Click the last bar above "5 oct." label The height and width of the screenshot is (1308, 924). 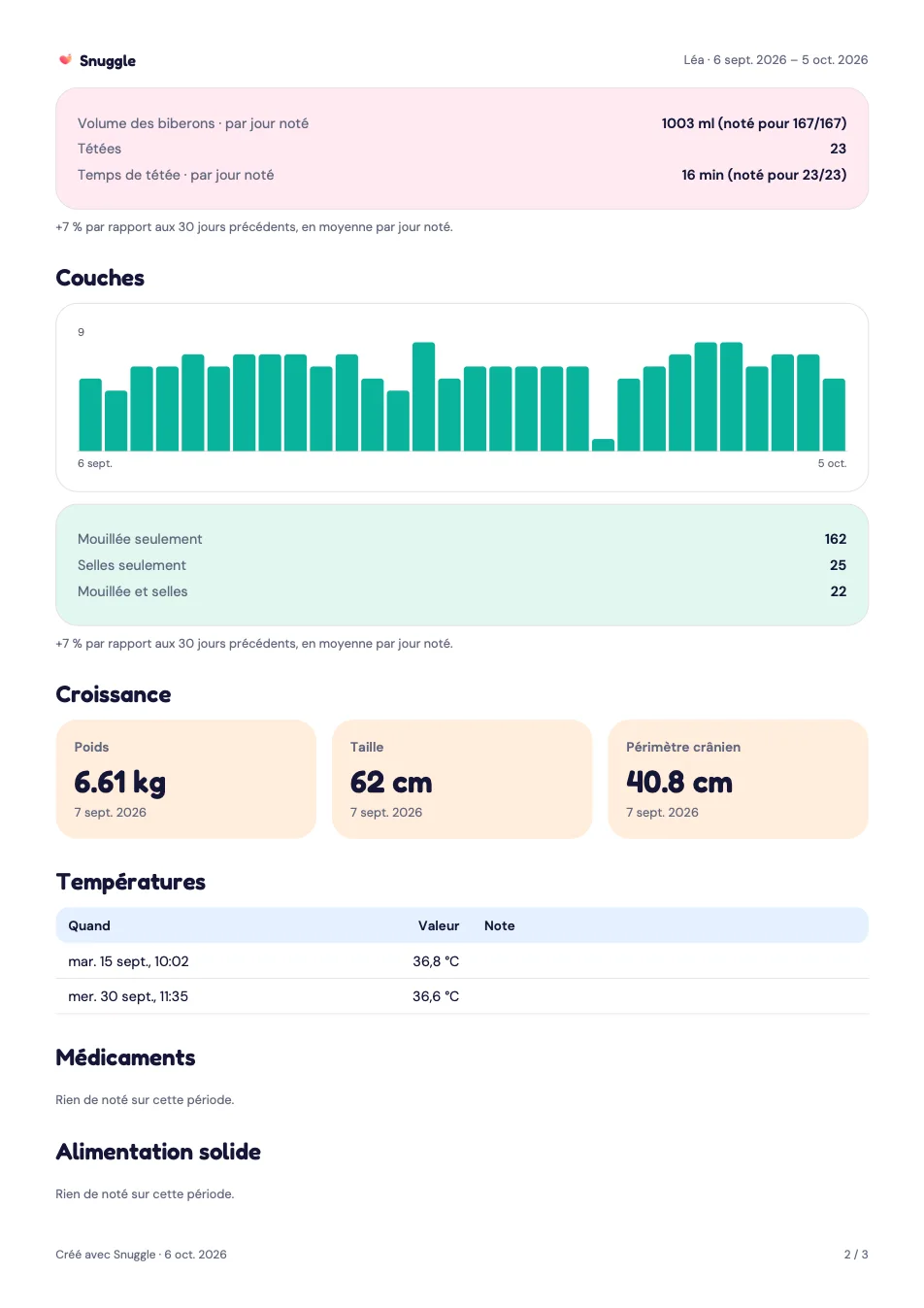point(835,415)
